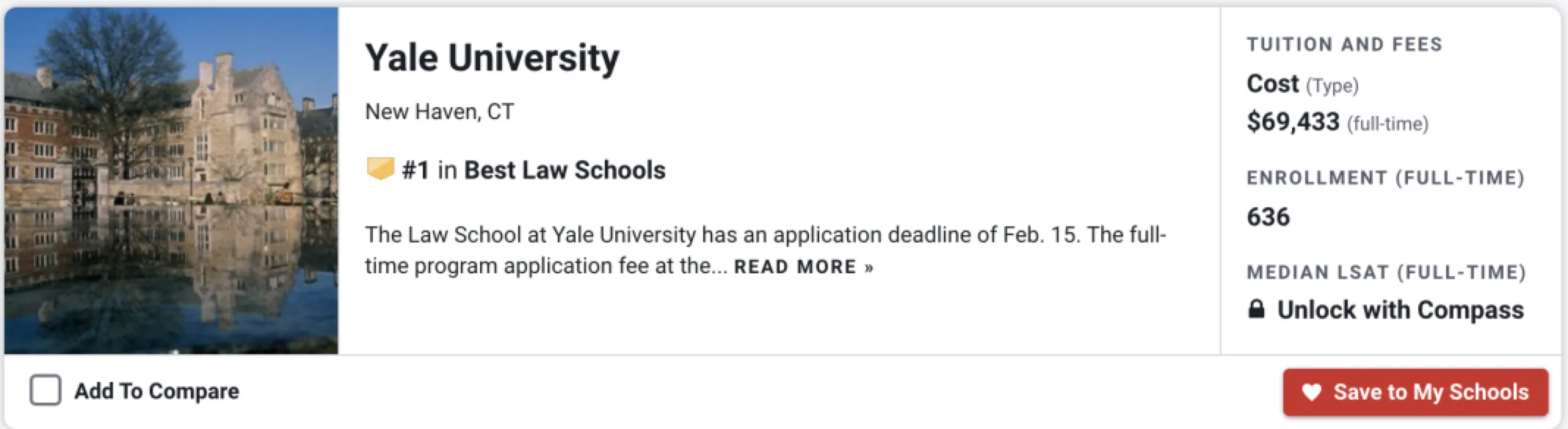Click the lock icon beside Unlock with Compass
Image resolution: width=1568 pixels, height=429 pixels.
coord(1256,309)
